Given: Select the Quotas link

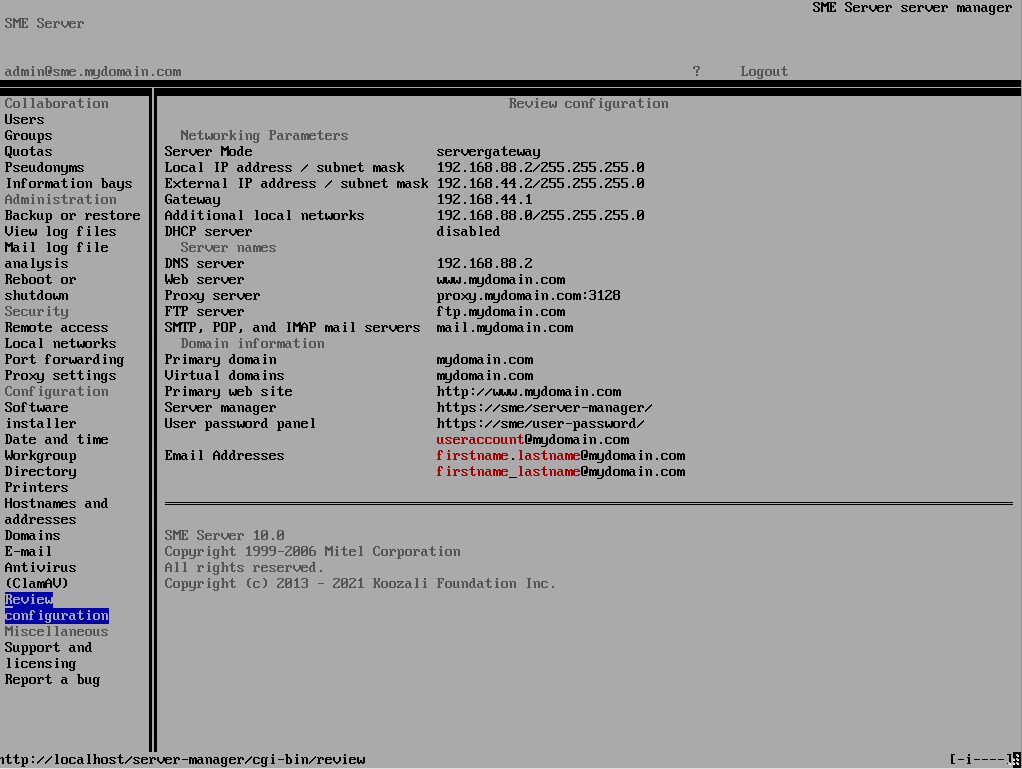Looking at the screenshot, I should point(28,151).
